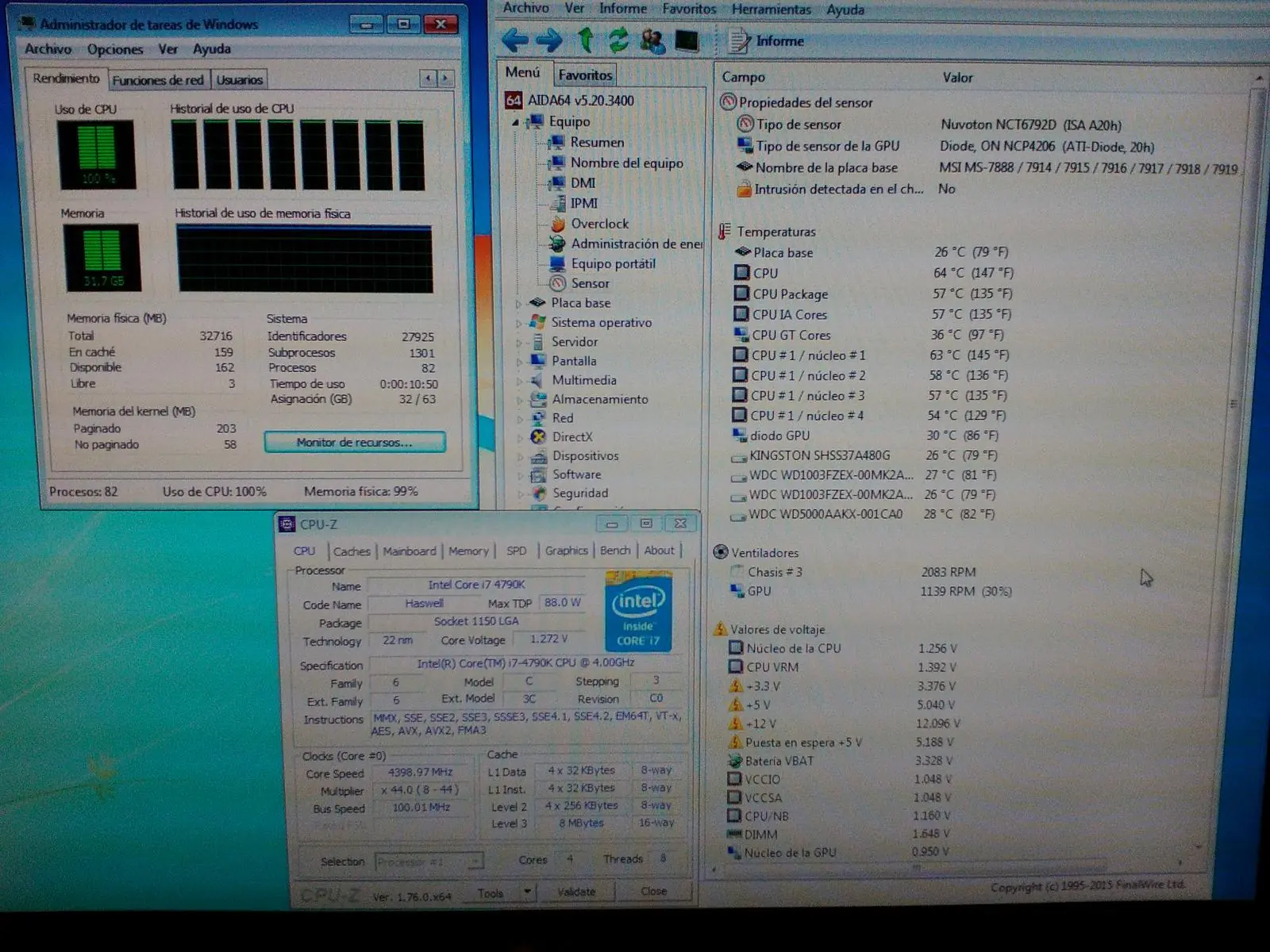The height and width of the screenshot is (952, 1270).
Task: Switch to the Favoritos panel tab
Action: coord(585,75)
